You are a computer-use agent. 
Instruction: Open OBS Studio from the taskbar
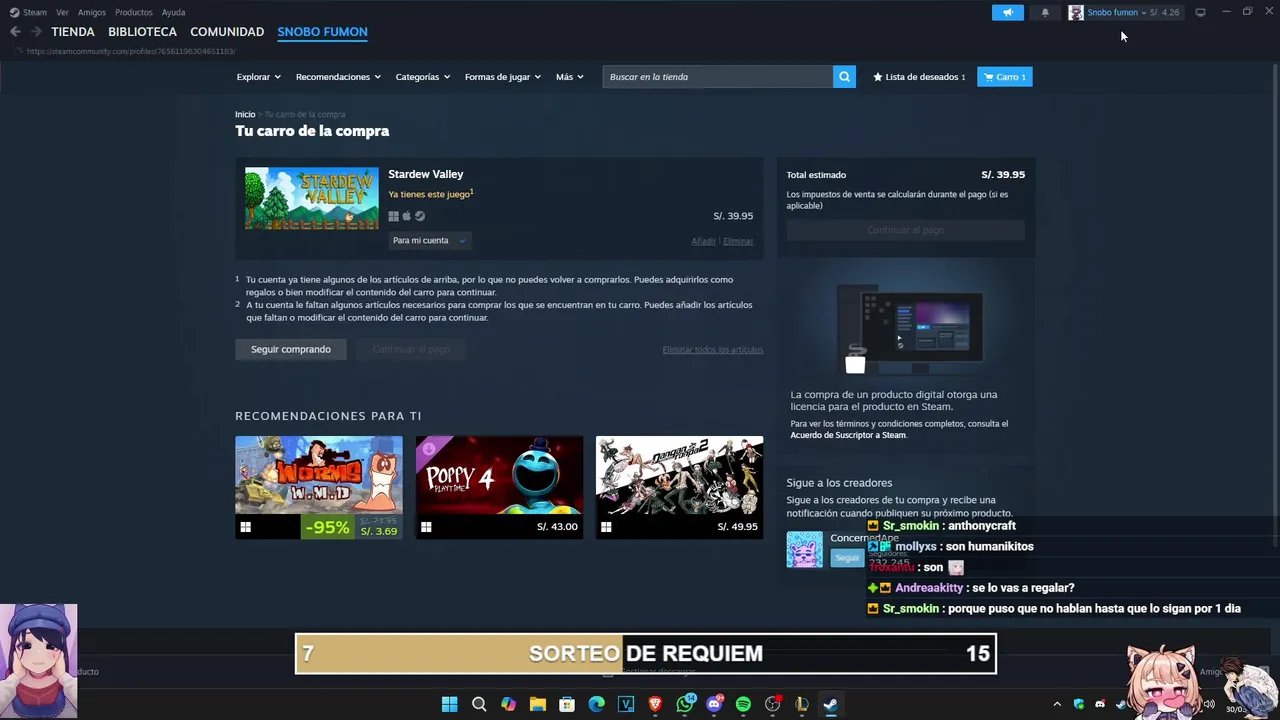pos(772,705)
